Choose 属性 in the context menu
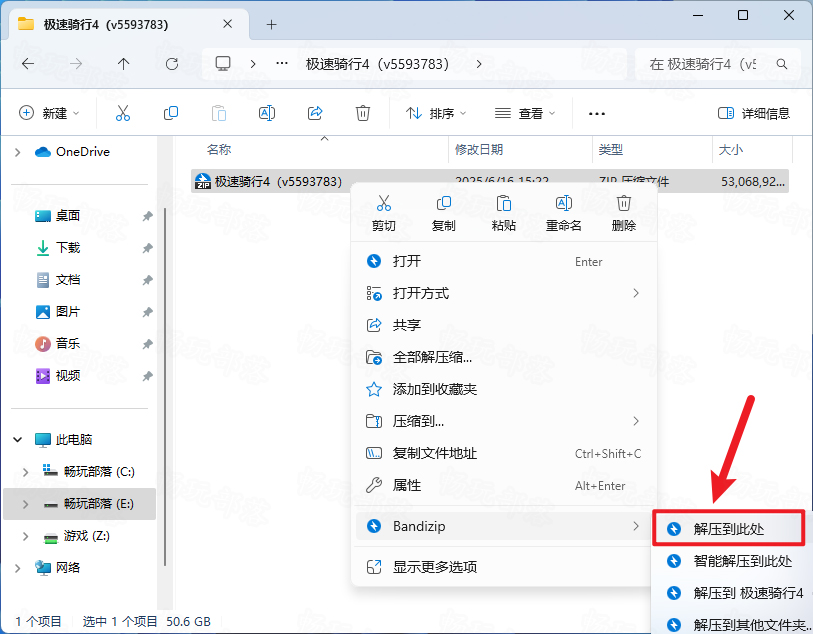The height and width of the screenshot is (634, 813). coord(503,485)
